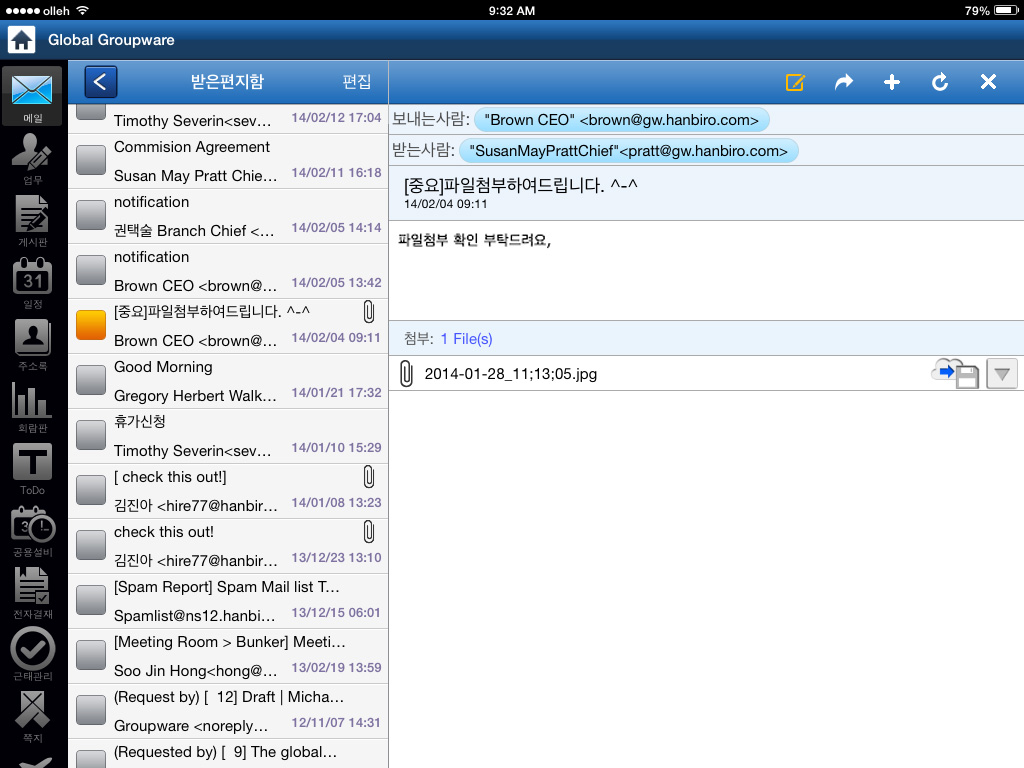Open the 1 File(s) attachment link
The image size is (1024, 768).
466,339
